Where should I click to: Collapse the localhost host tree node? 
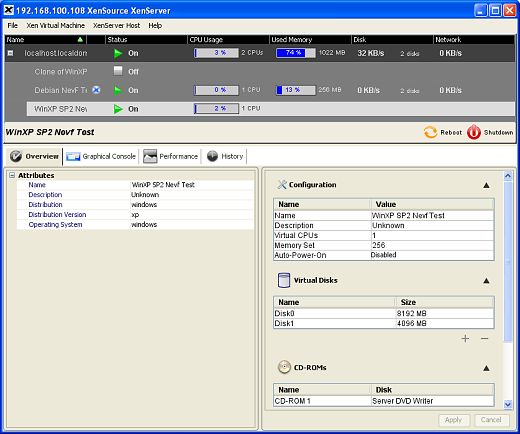pyautogui.click(x=10, y=53)
